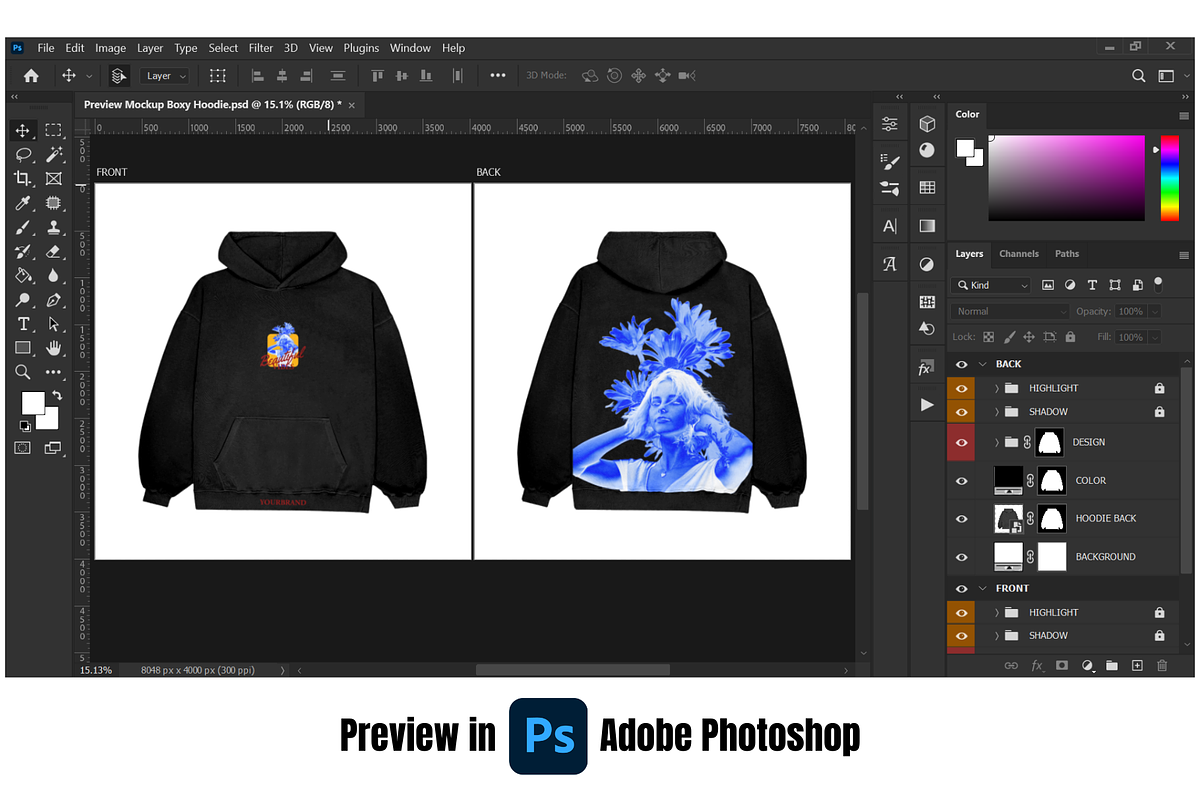This screenshot has width=1200, height=800.
Task: Select the Eyedropper tool
Action: (x=23, y=203)
